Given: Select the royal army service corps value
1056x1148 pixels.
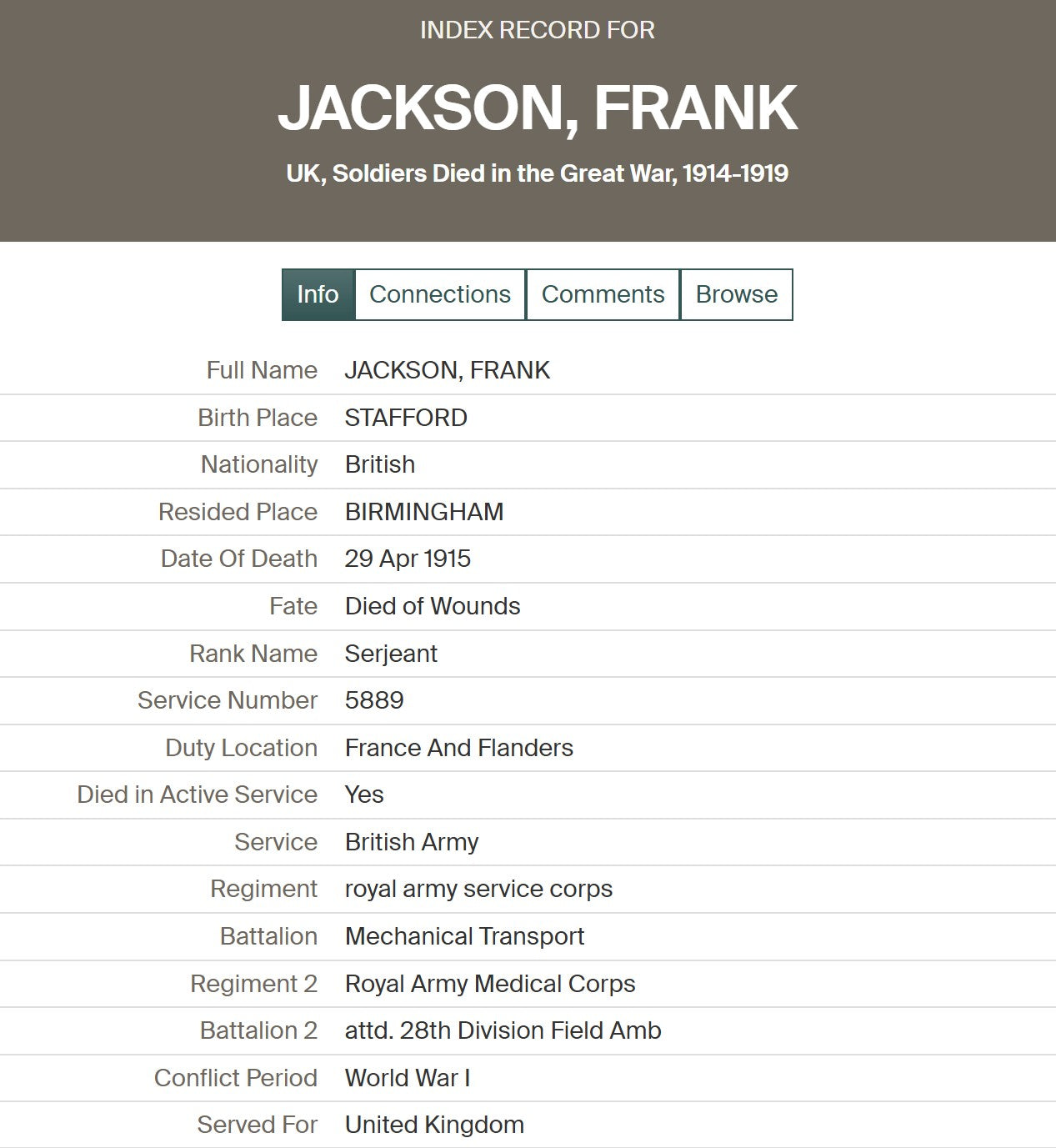Looking at the screenshot, I should tap(478, 889).
